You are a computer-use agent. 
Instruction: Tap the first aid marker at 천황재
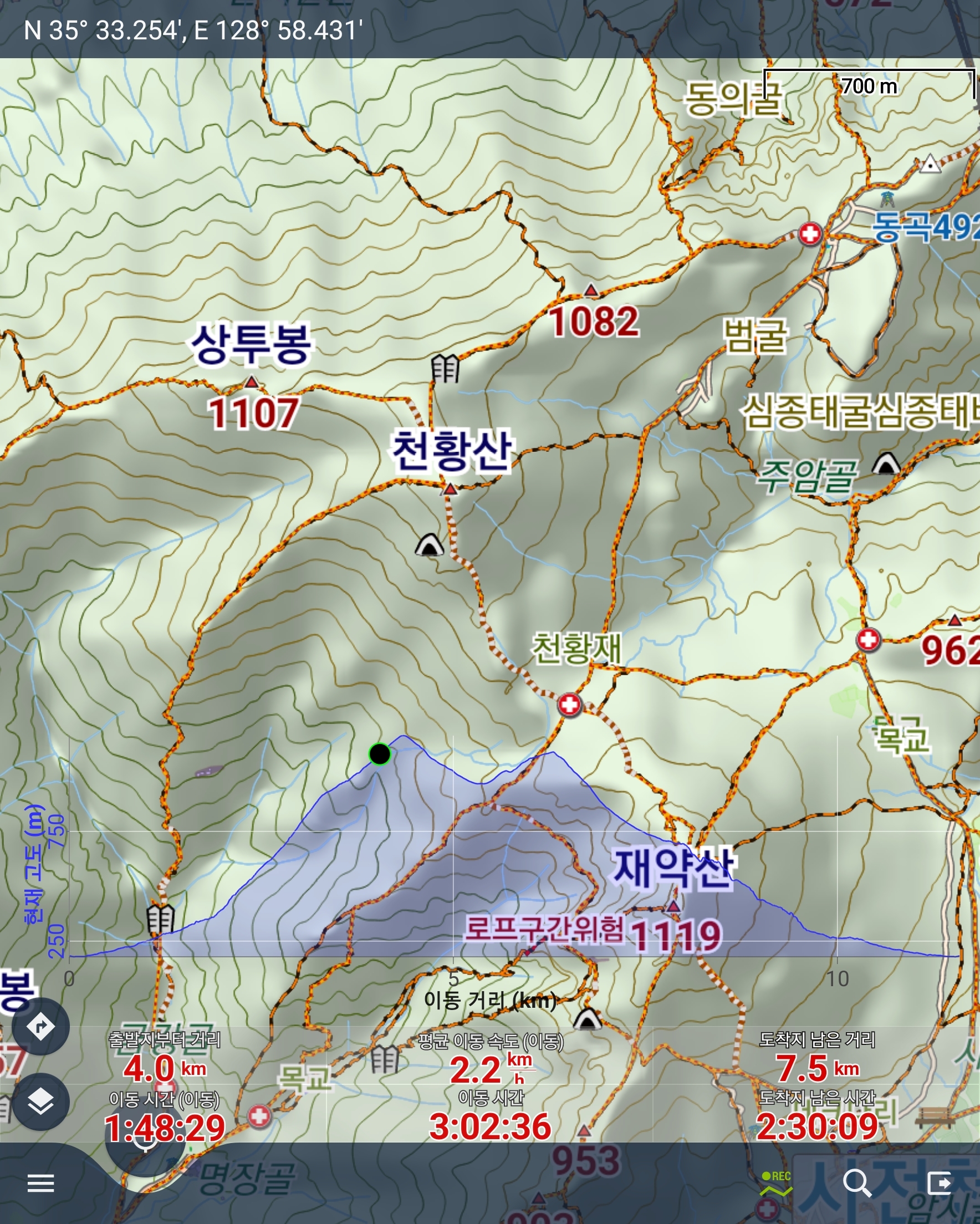(569, 705)
